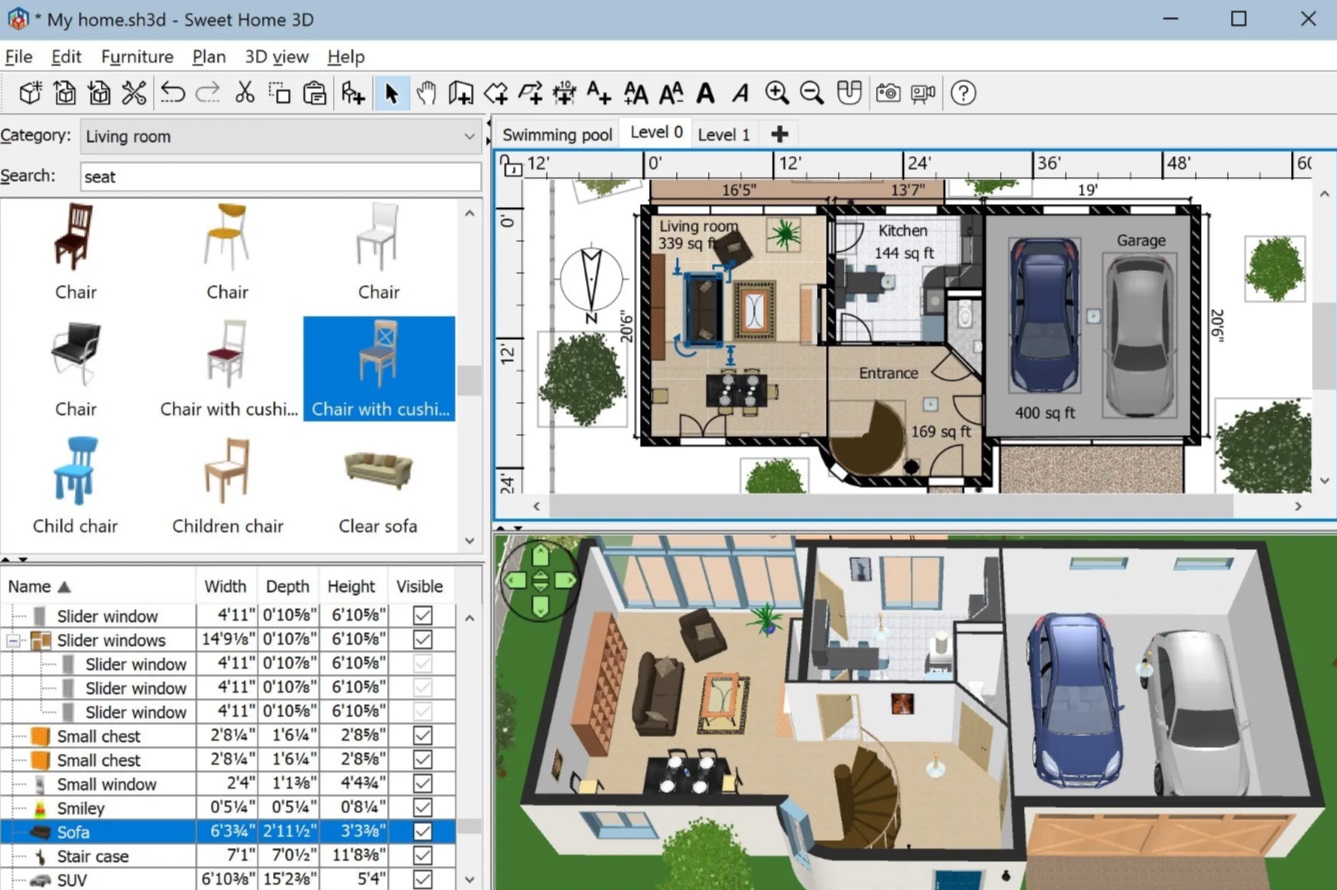Toggle Sofa visible checkbox
Viewport: 1337px width, 890px height.
[x=423, y=832]
